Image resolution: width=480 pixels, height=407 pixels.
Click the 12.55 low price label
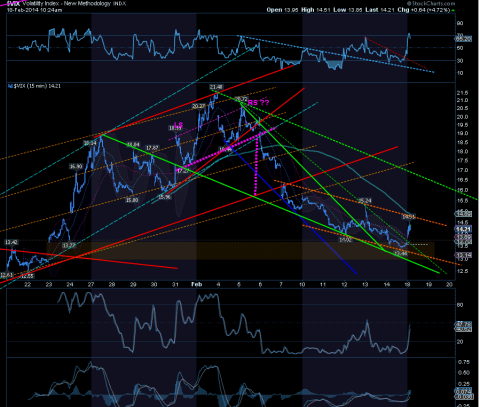[27, 276]
